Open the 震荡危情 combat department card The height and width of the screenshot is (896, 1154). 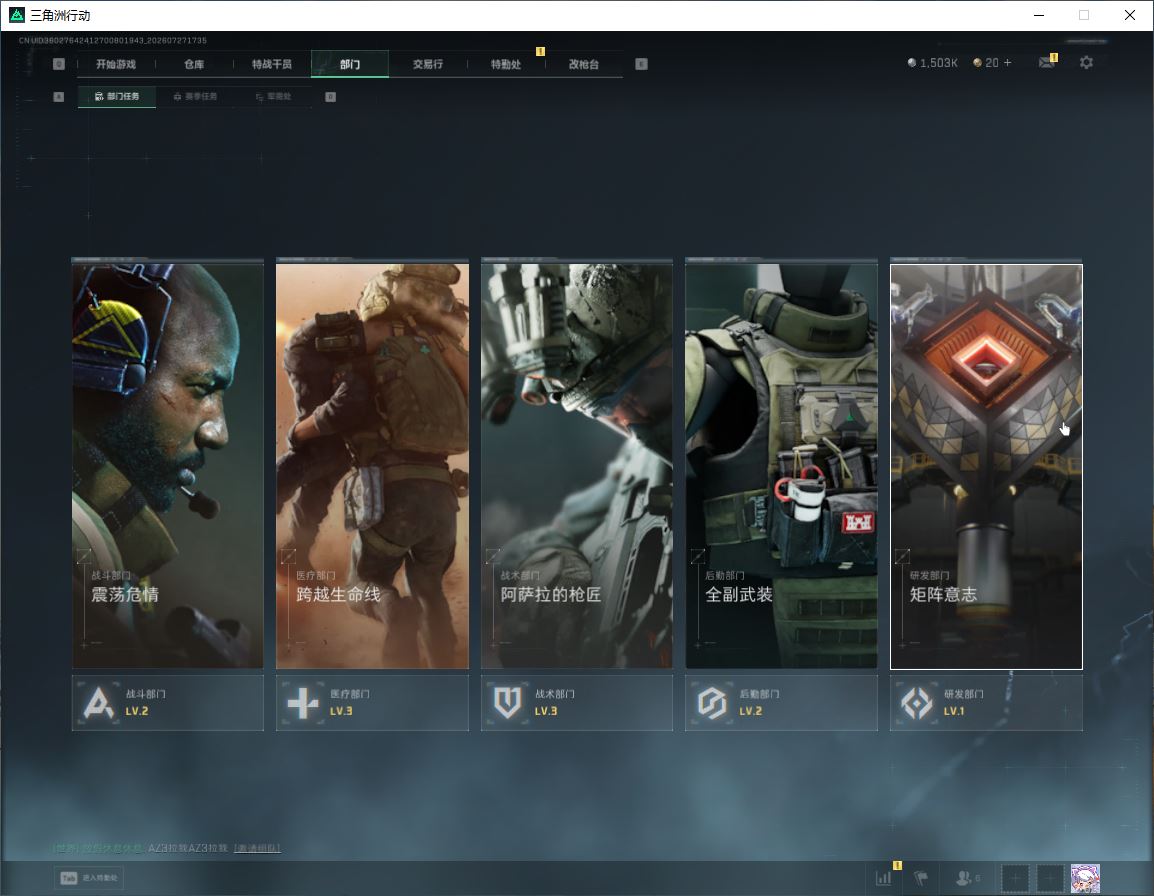pyautogui.click(x=168, y=466)
